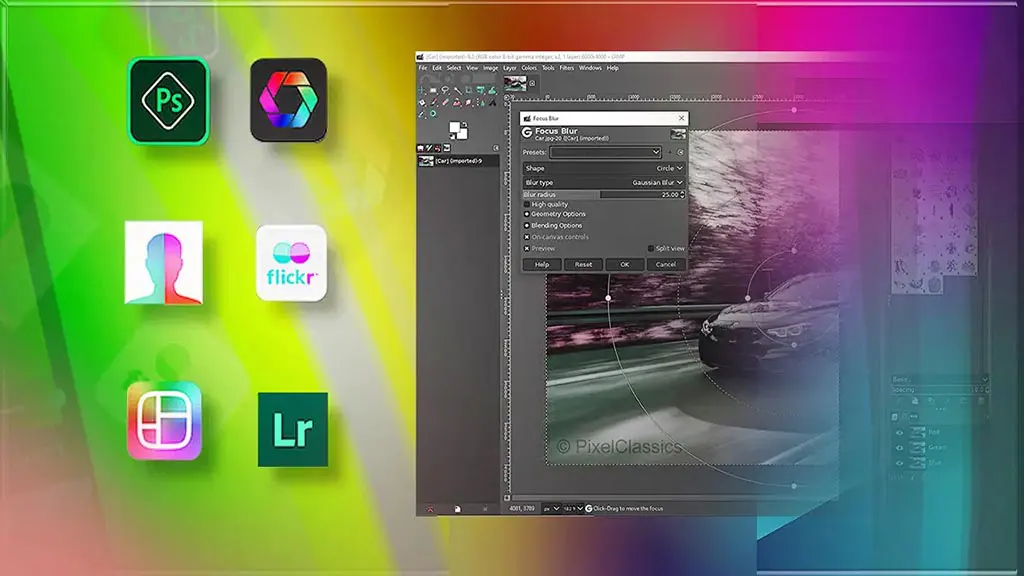The height and width of the screenshot is (576, 1024).
Task: Open the Edit menu
Action: (437, 68)
